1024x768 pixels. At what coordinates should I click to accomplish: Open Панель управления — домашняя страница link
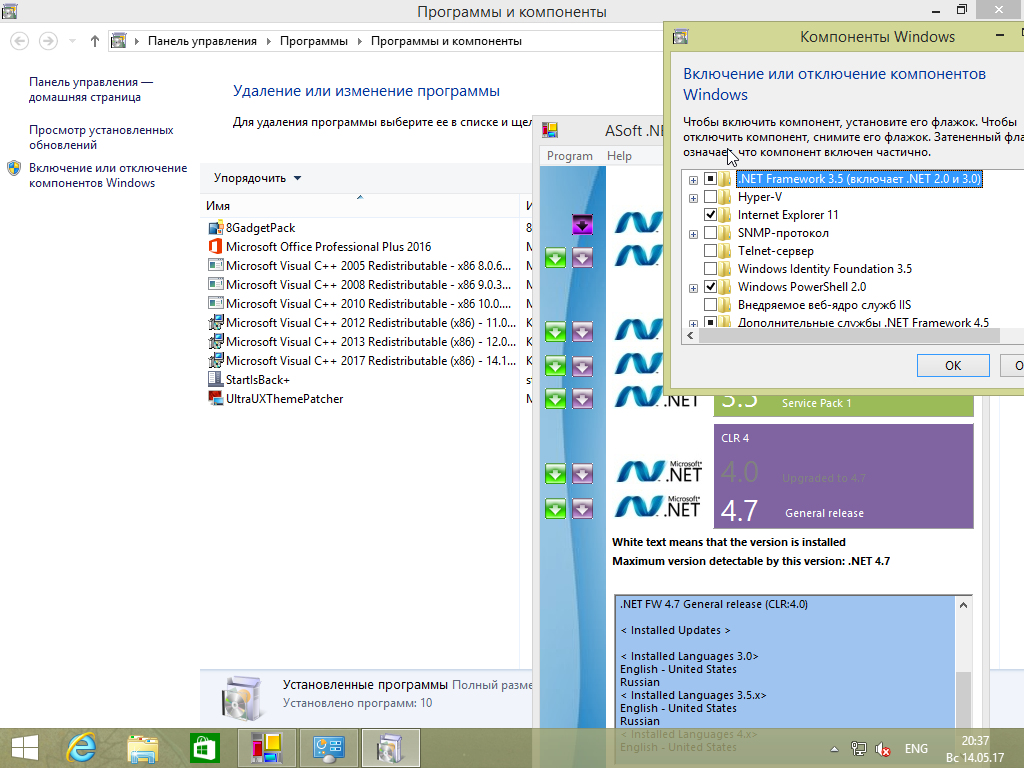(90, 89)
